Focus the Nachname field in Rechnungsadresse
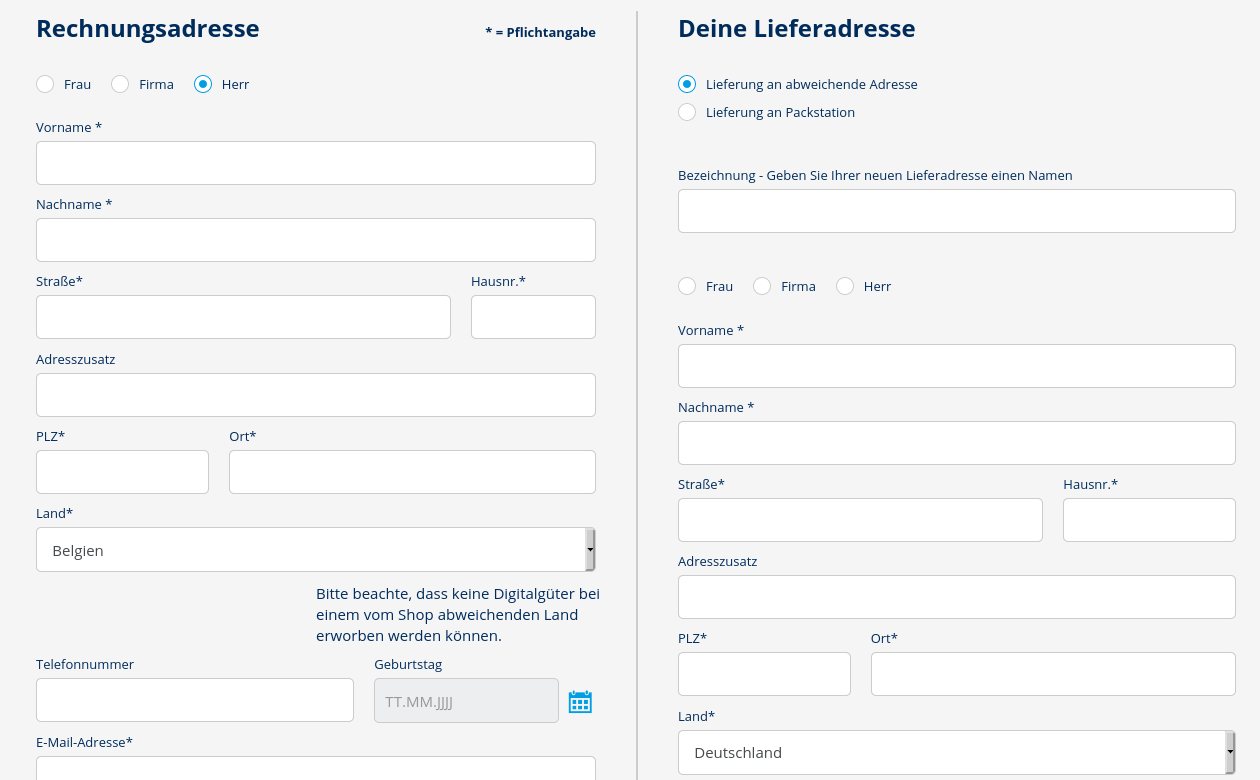1260x780 pixels. (316, 240)
